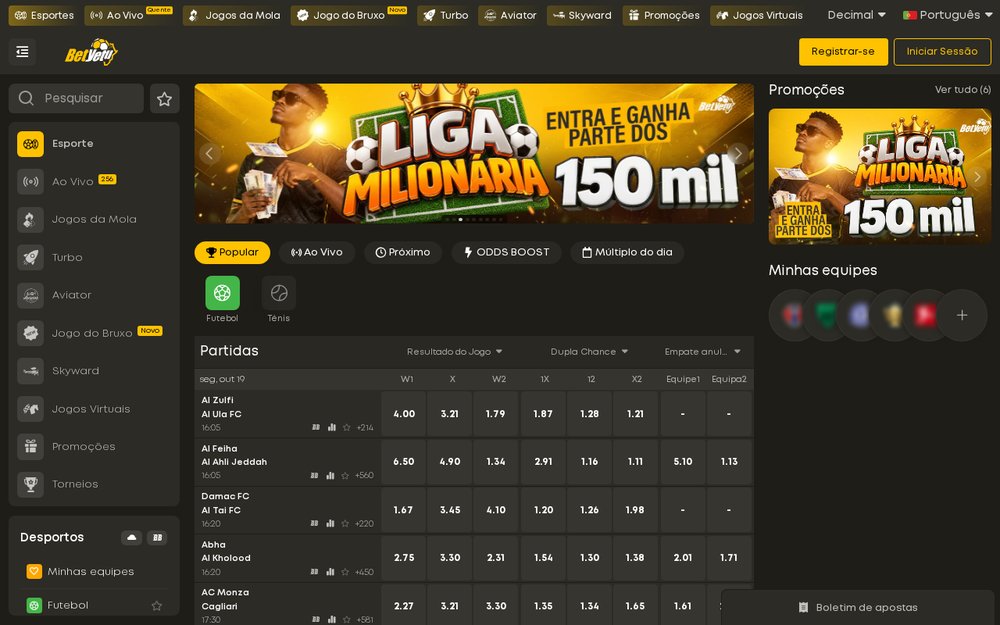Open Jogo do Bruxo in the sidebar

click(94, 333)
